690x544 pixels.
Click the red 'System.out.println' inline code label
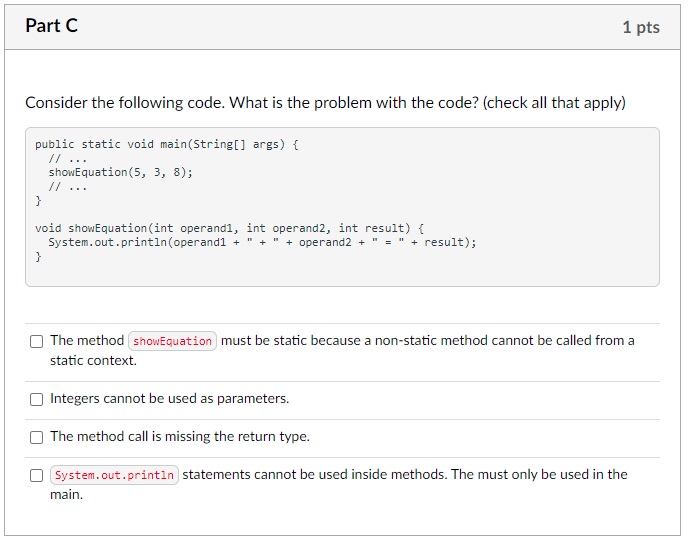point(114,475)
